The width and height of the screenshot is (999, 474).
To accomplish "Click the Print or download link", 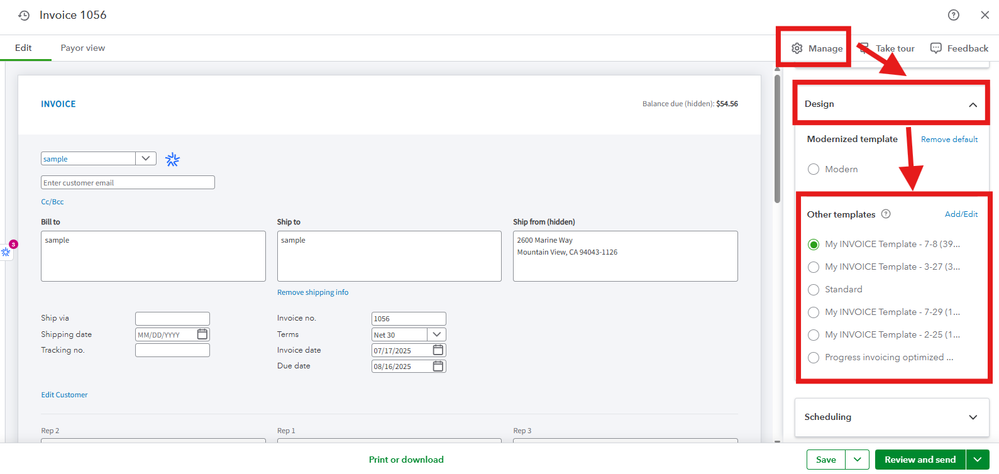I will [x=406, y=459].
